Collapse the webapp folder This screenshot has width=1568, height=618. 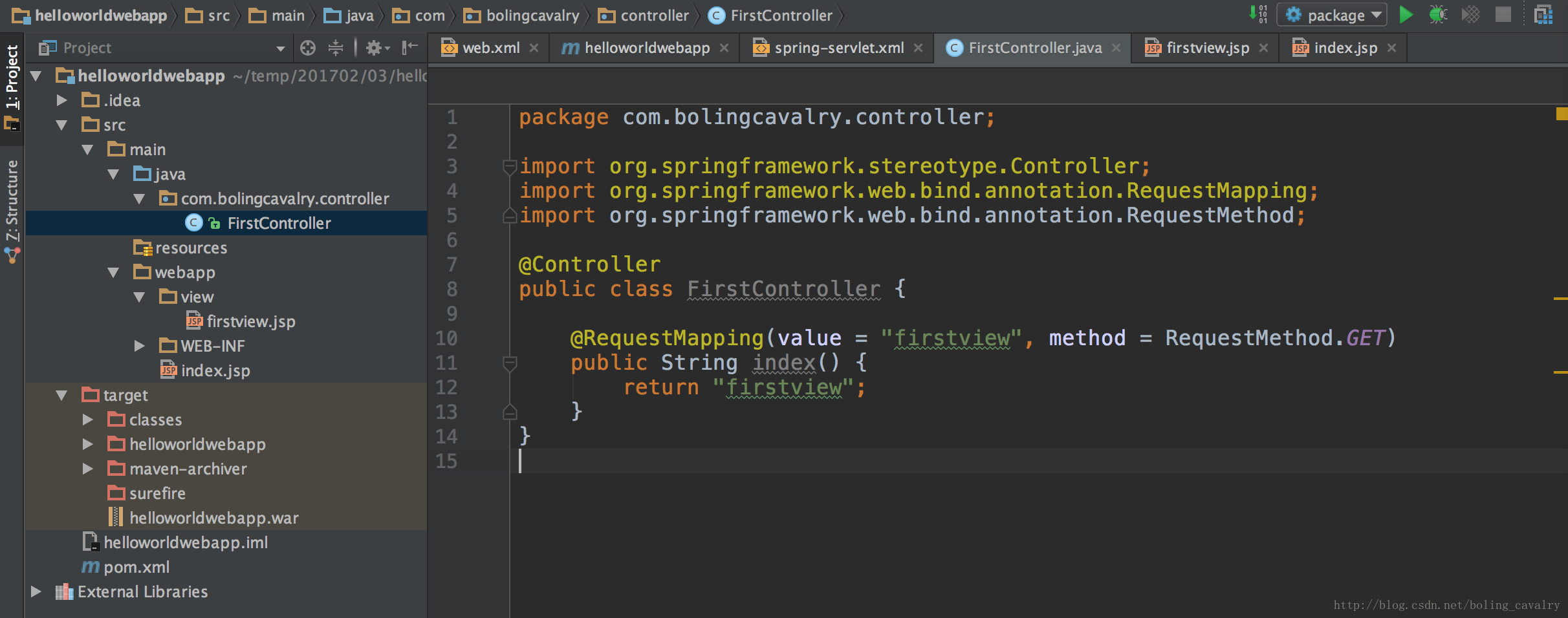pos(114,272)
